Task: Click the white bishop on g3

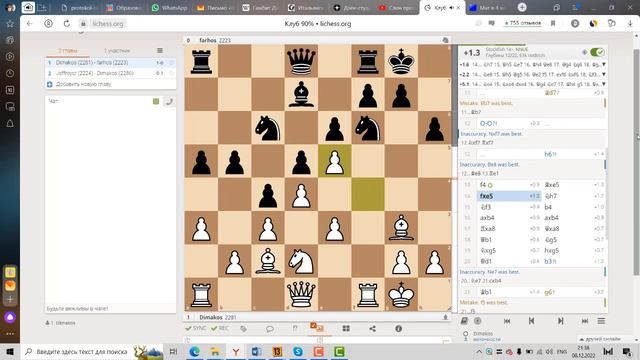Action: (401, 228)
